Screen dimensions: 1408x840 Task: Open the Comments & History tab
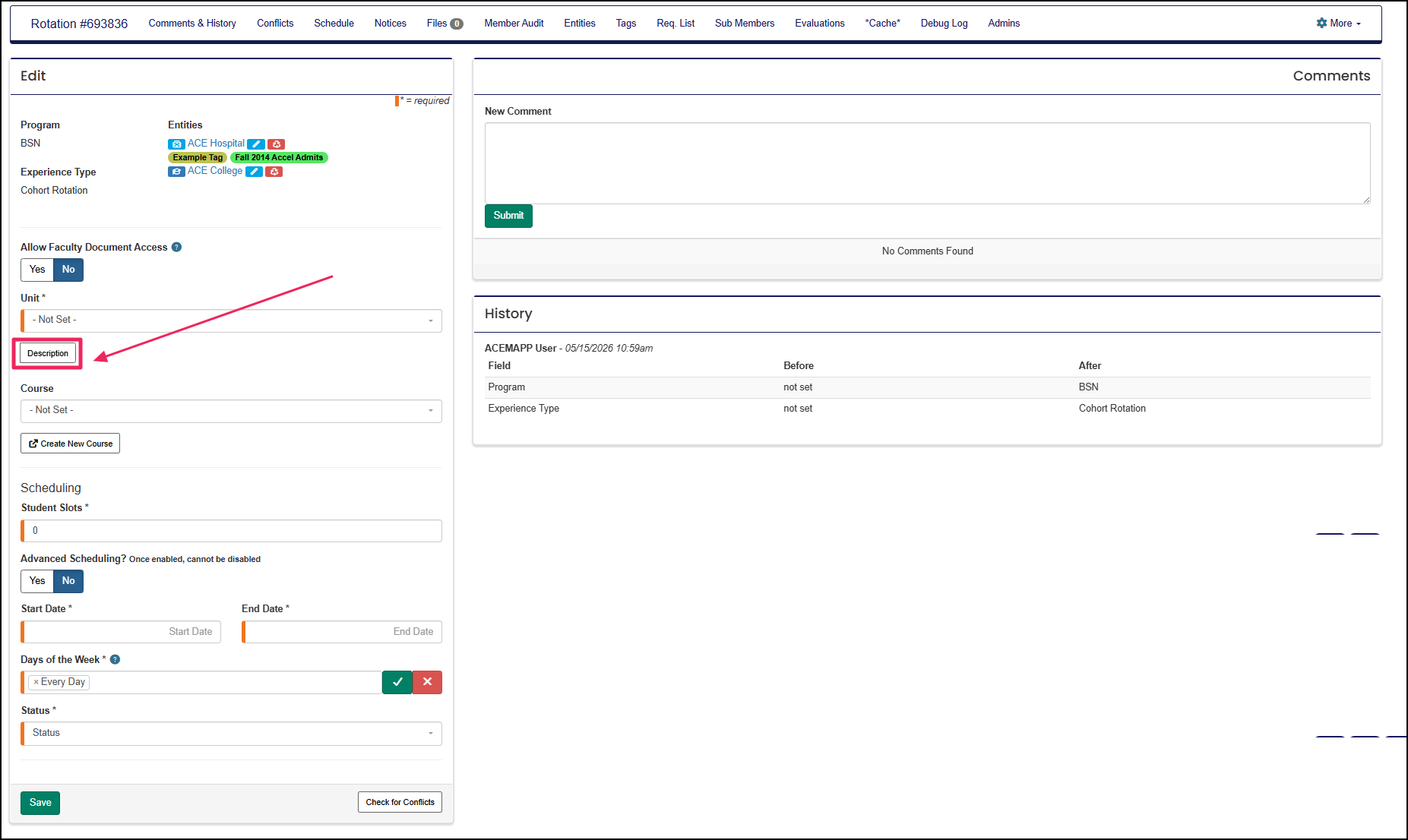tap(192, 23)
